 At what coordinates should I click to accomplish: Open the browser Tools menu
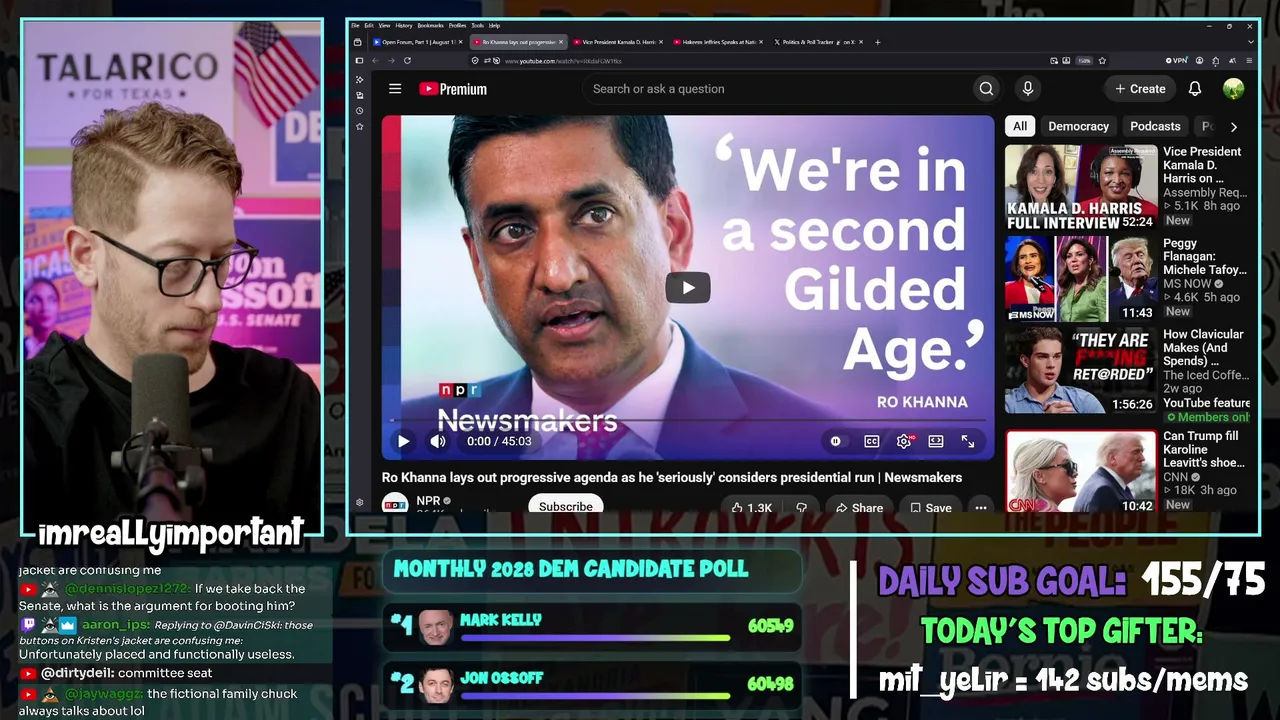pyautogui.click(x=478, y=25)
